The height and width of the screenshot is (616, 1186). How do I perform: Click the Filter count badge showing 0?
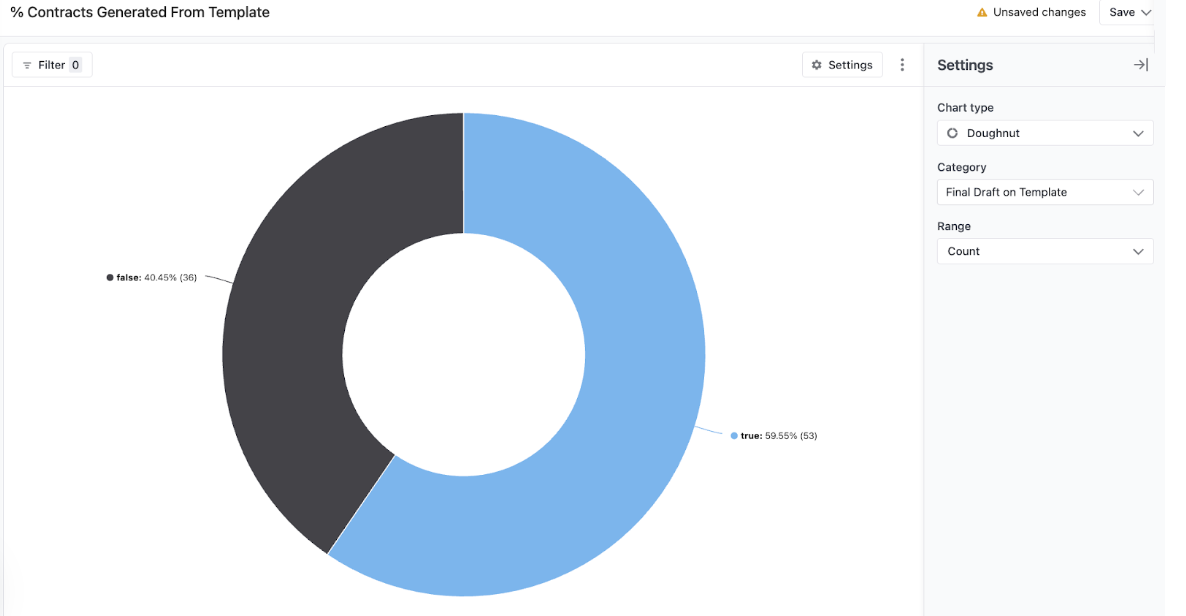point(75,65)
